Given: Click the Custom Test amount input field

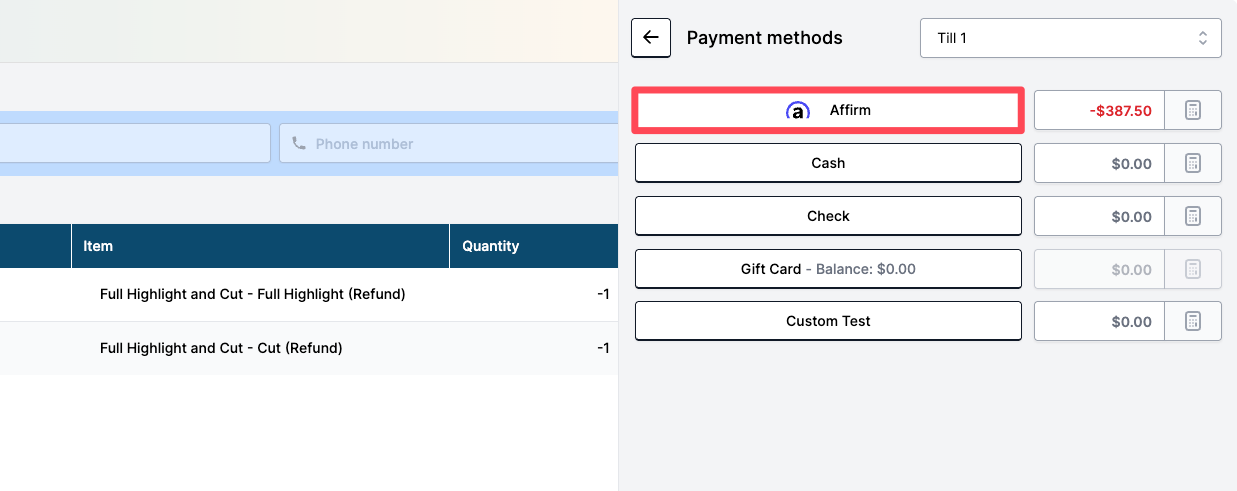Looking at the screenshot, I should pos(1099,321).
